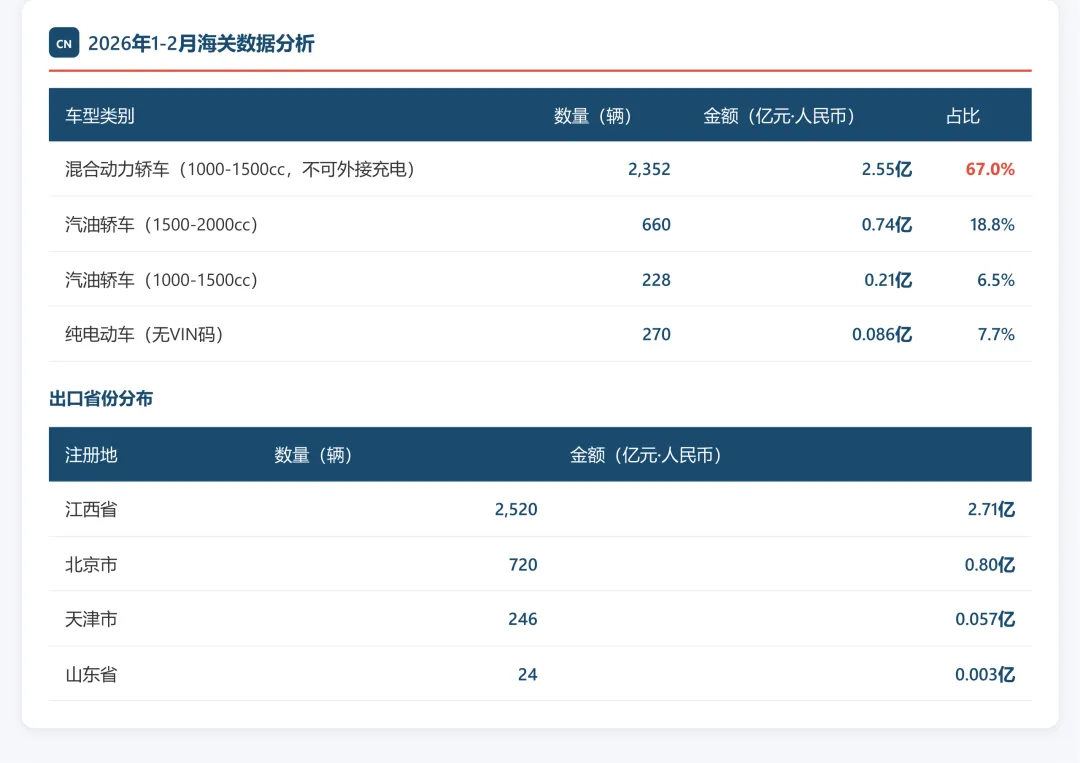Click the 汽油轿车（1000-1500cc）quantity 228
Image resolution: width=1080 pixels, height=763 pixels.
pyautogui.click(x=656, y=280)
